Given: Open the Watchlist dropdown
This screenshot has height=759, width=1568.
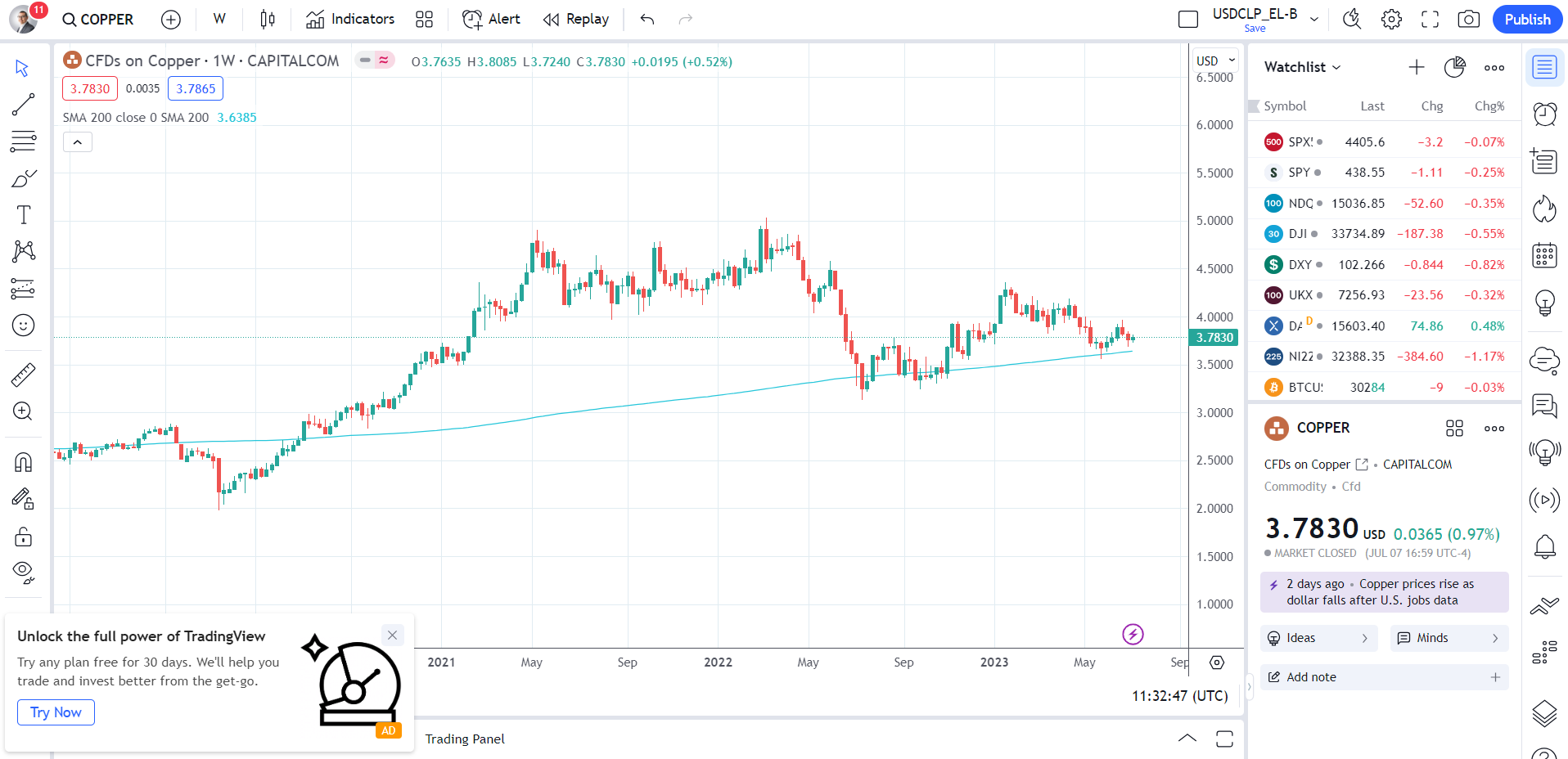Looking at the screenshot, I should coord(1300,66).
